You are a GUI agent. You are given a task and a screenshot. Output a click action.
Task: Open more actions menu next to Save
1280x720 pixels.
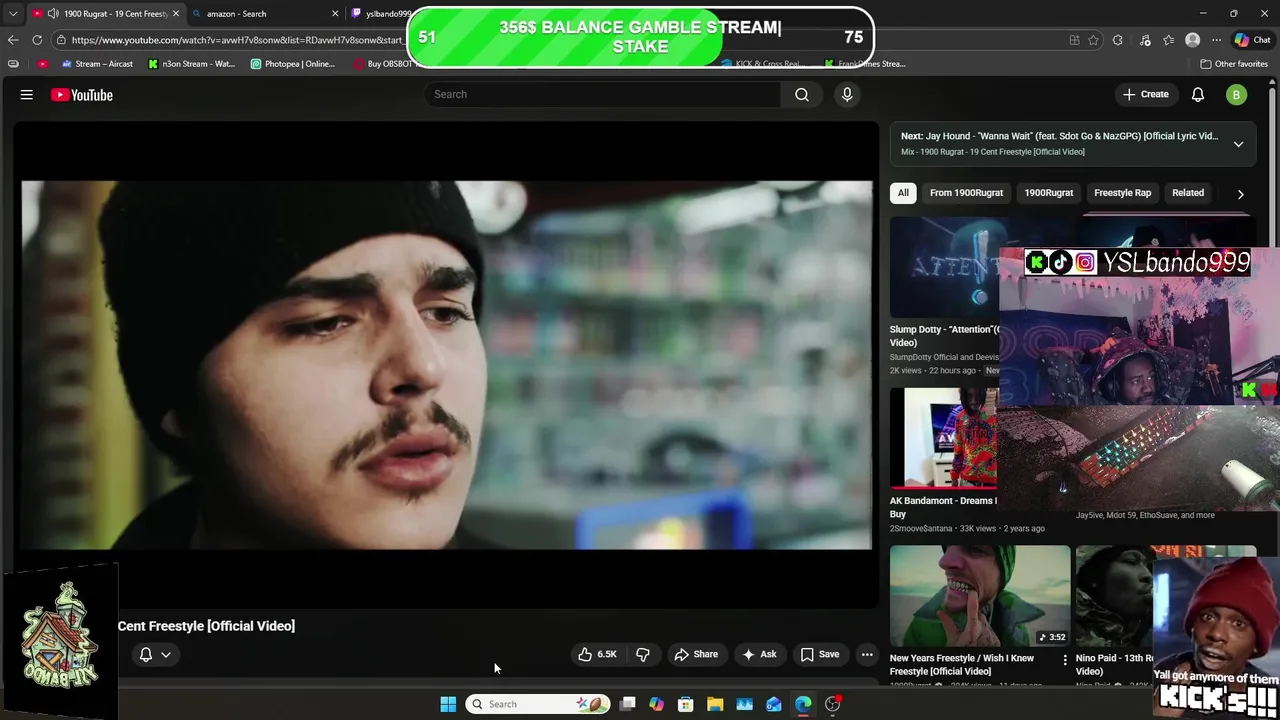pyautogui.click(x=867, y=654)
